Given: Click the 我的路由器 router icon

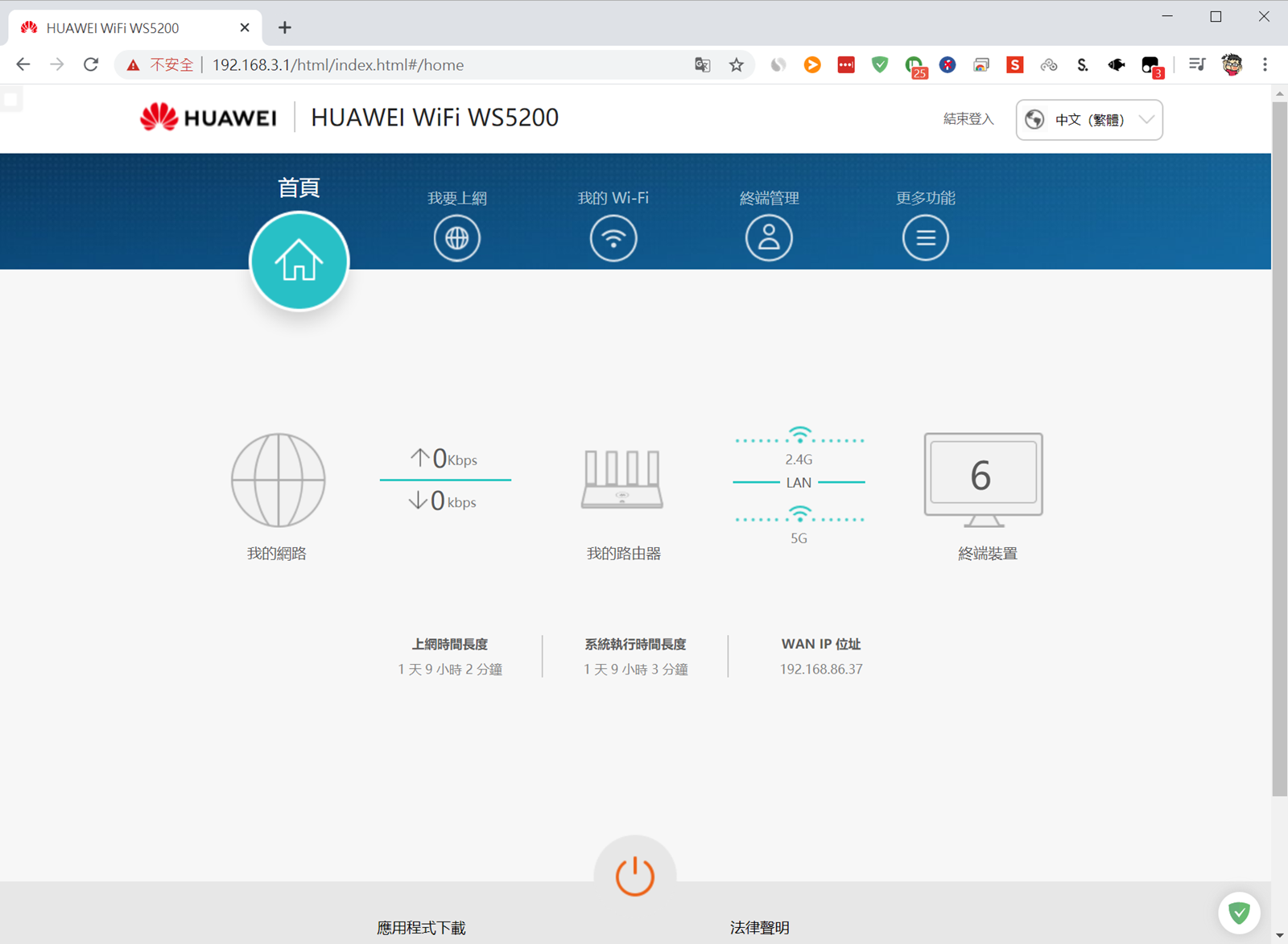Looking at the screenshot, I should (x=622, y=480).
